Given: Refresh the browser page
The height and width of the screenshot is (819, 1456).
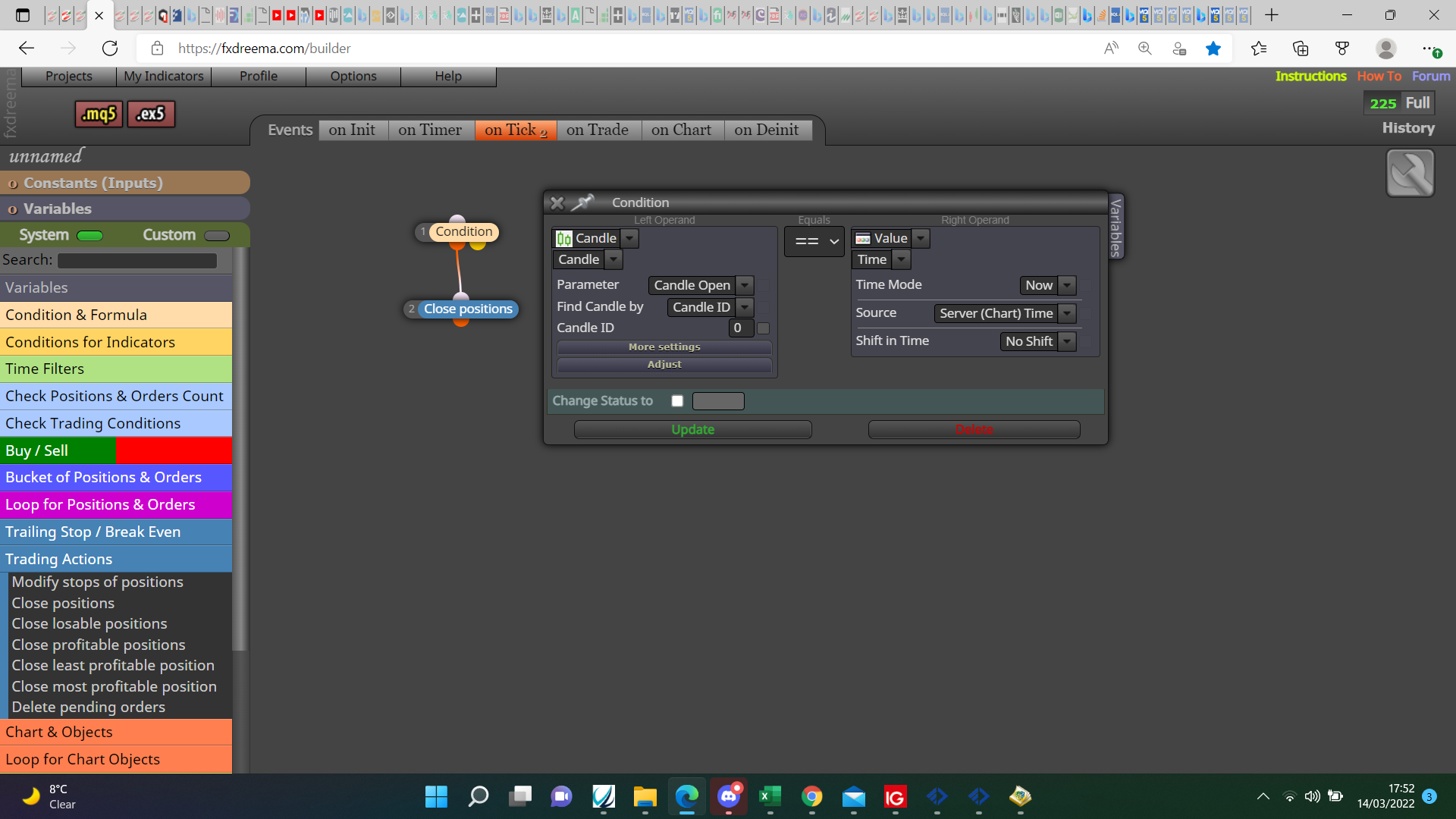Looking at the screenshot, I should tap(110, 49).
